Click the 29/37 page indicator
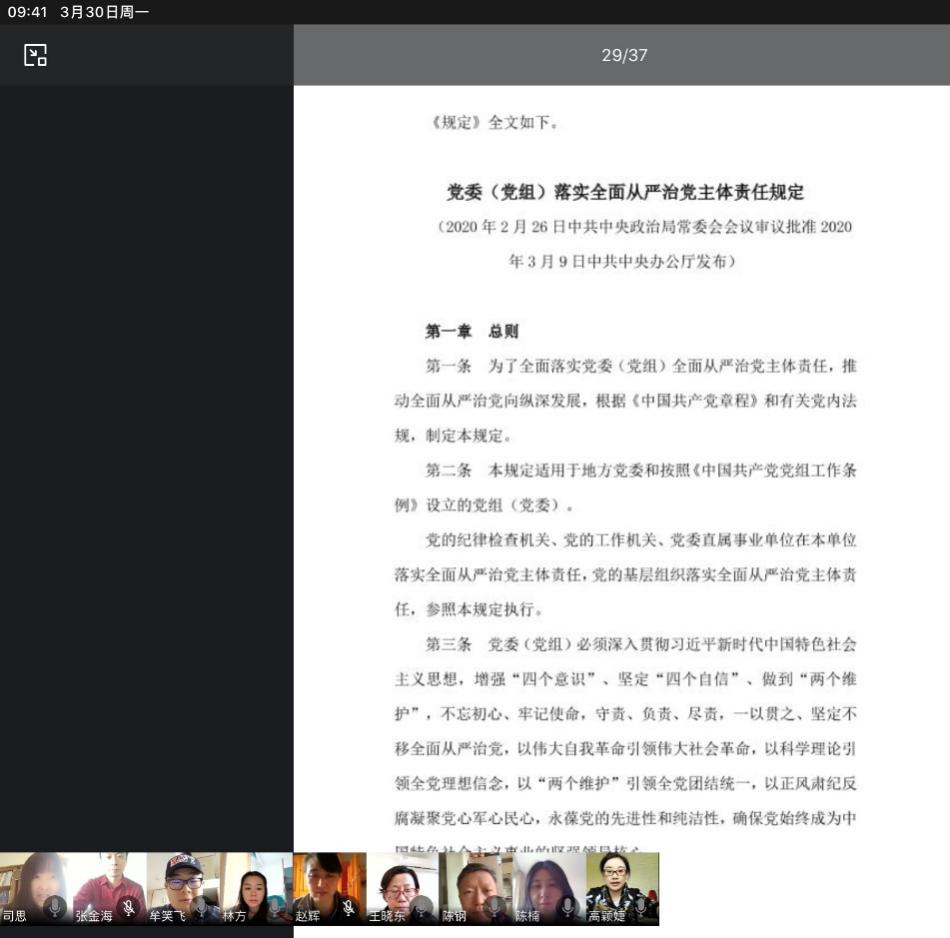Viewport: 950px width, 938px height. click(624, 55)
